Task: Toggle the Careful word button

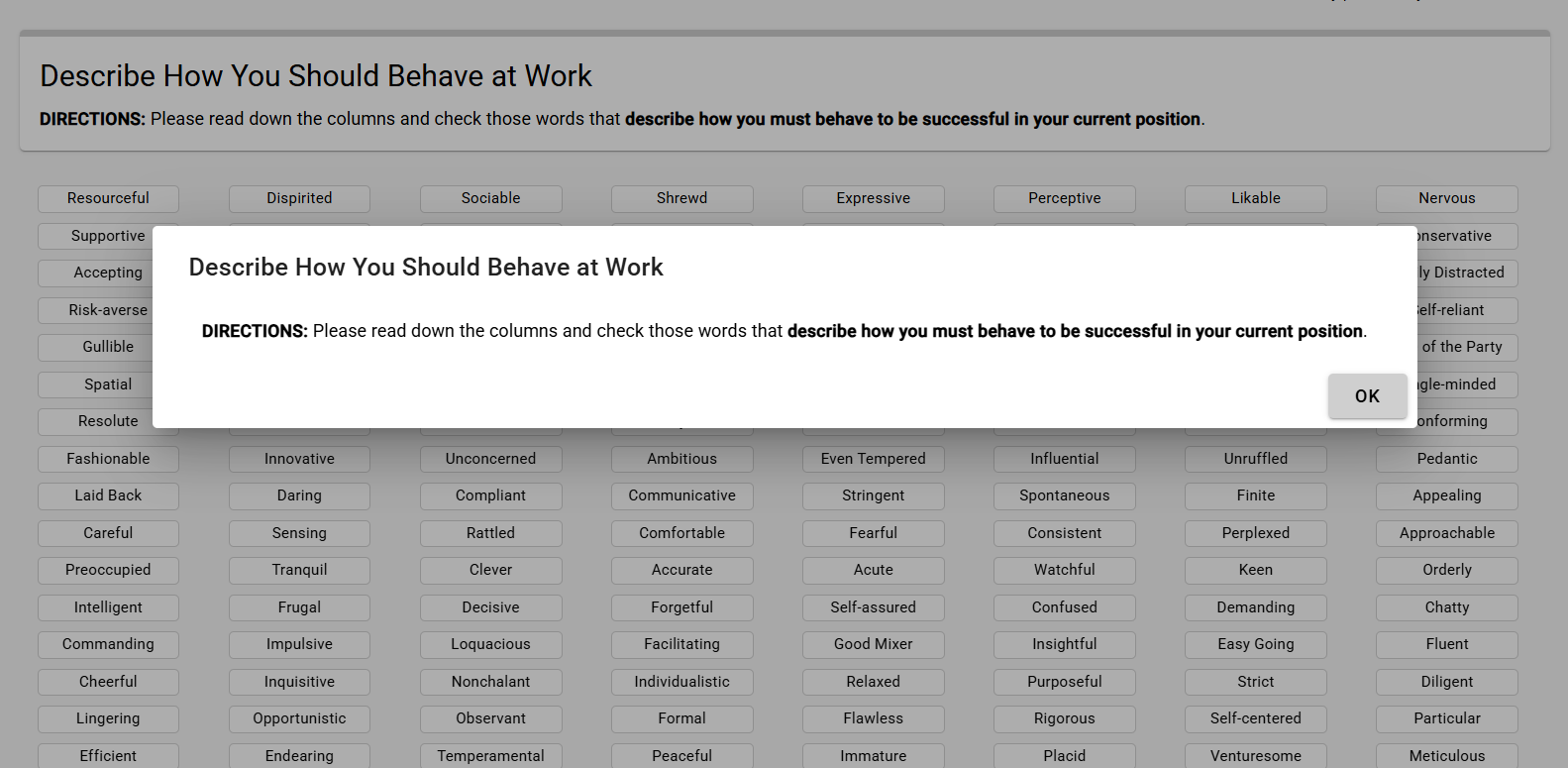Action: point(108,533)
